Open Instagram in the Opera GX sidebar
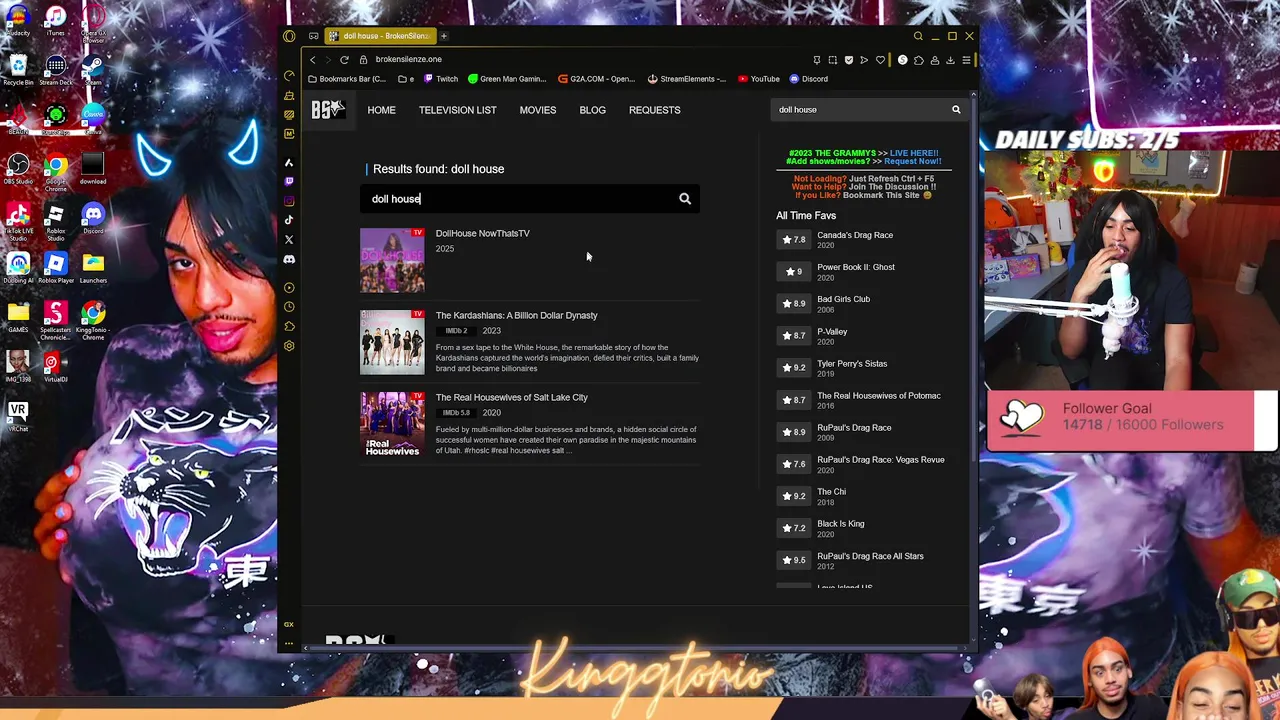This screenshot has height=720, width=1280. click(289, 200)
